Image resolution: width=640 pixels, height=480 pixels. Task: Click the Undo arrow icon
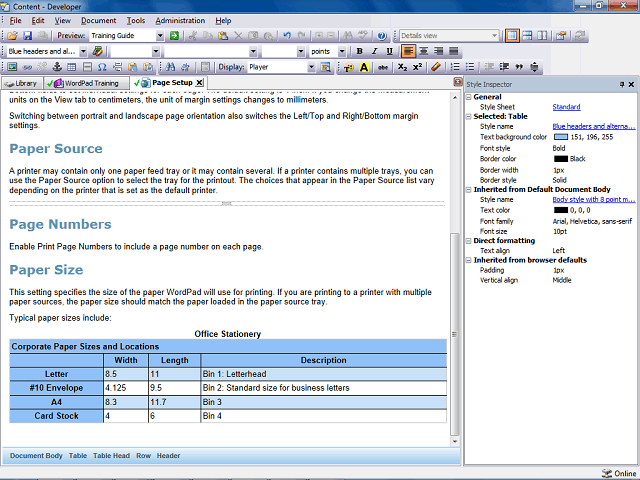pos(287,36)
